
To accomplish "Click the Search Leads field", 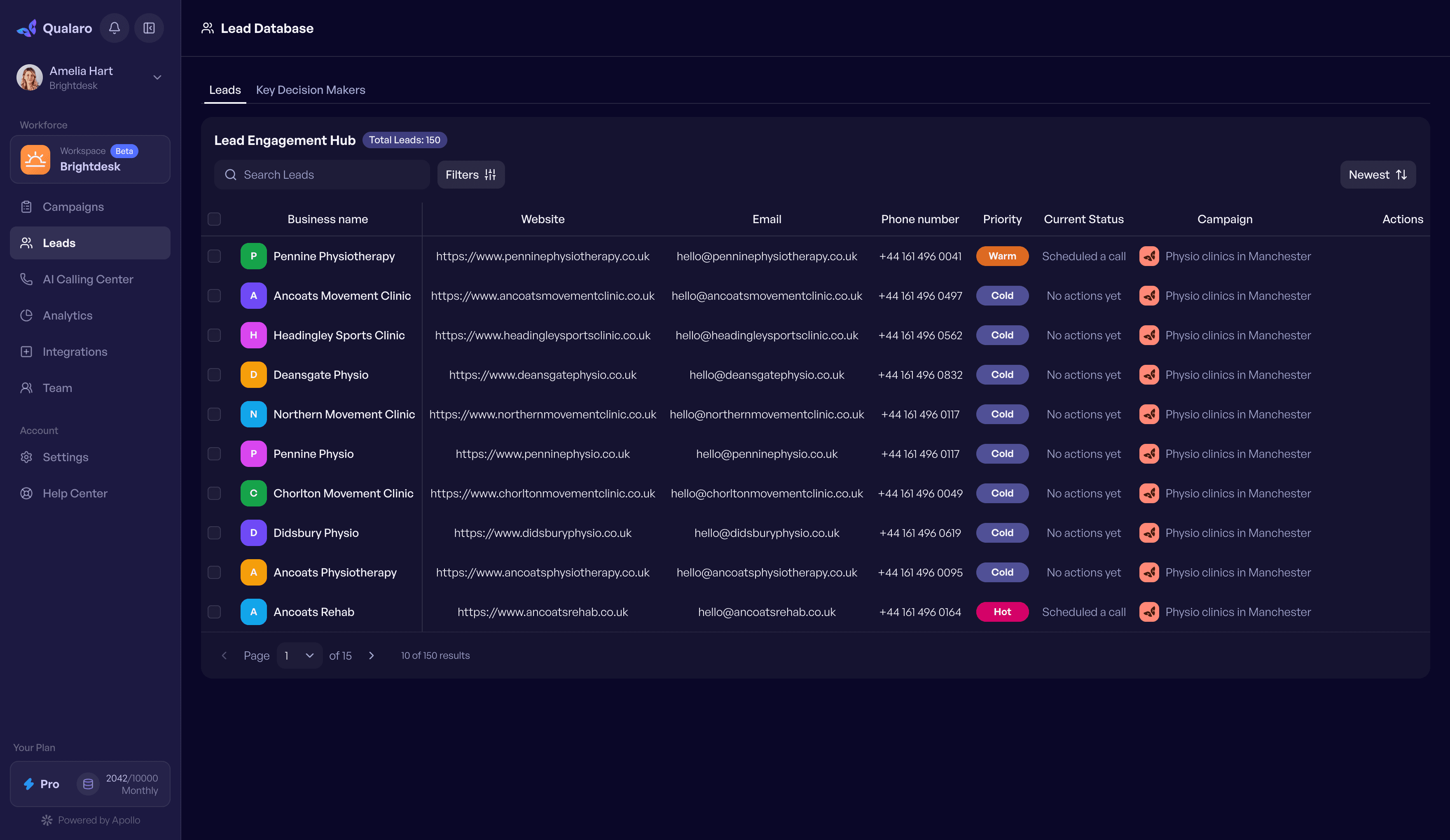I will click(322, 175).
